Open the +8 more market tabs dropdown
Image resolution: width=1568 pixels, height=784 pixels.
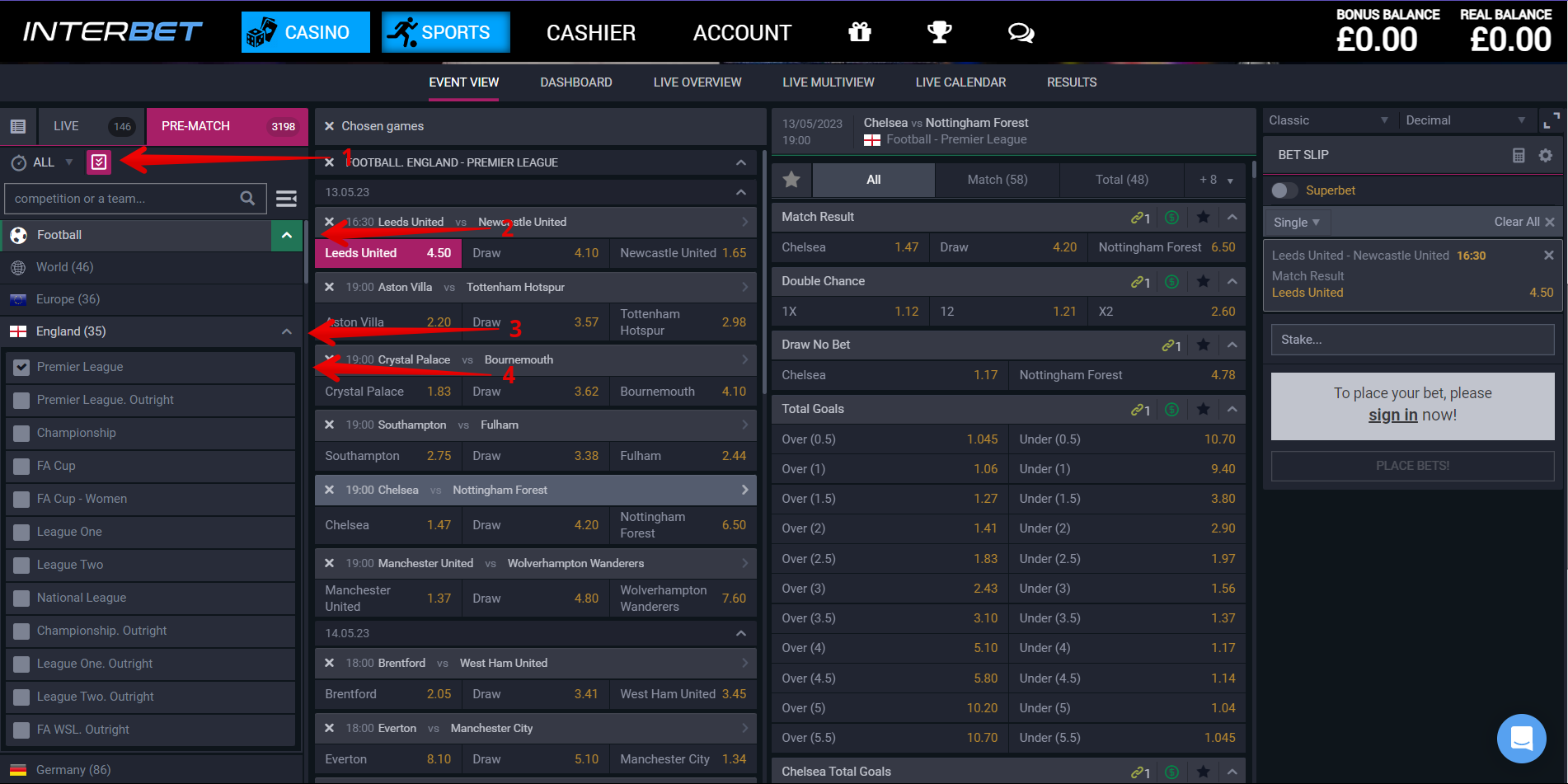[1216, 180]
